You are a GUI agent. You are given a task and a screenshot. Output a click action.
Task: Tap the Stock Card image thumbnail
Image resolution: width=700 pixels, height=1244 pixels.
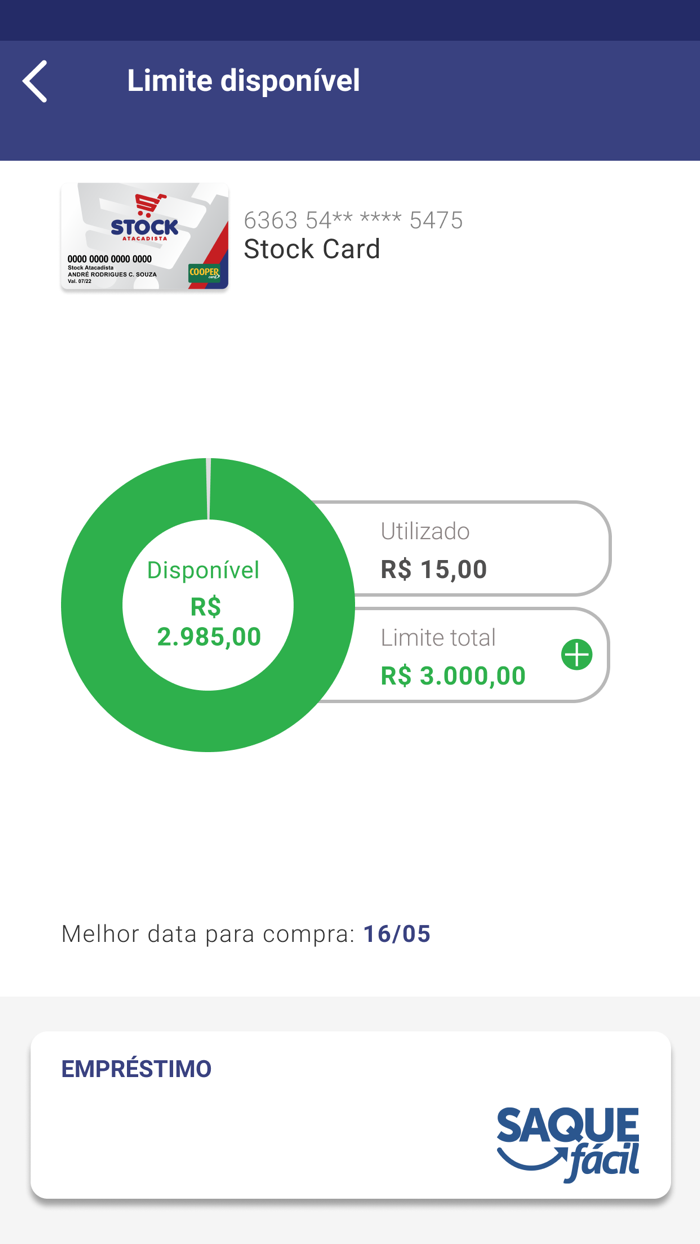[x=144, y=237]
